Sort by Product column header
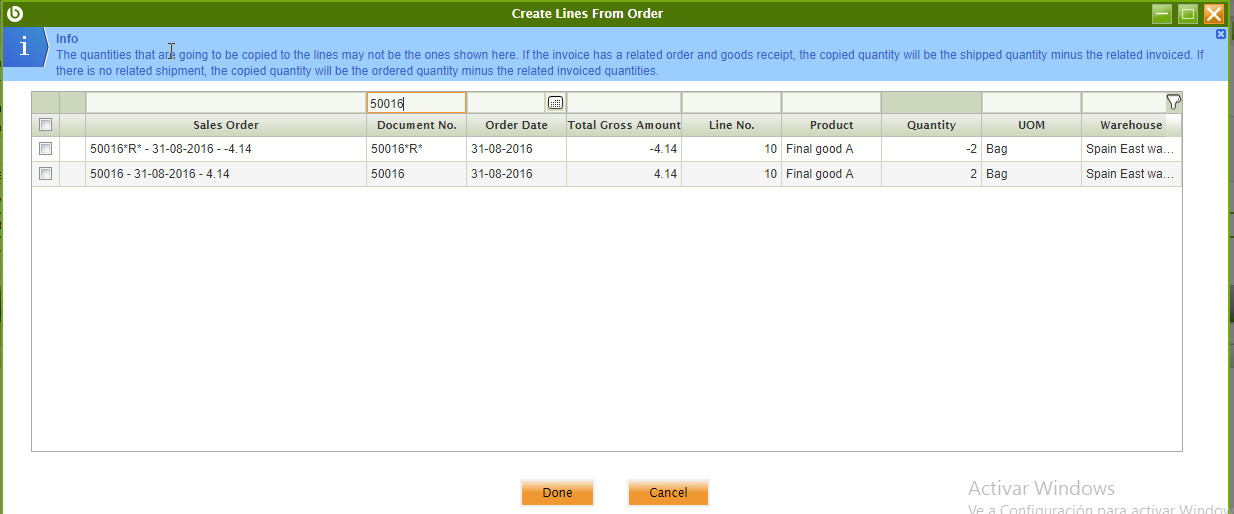Screen dimensions: 1234x514 831,125
